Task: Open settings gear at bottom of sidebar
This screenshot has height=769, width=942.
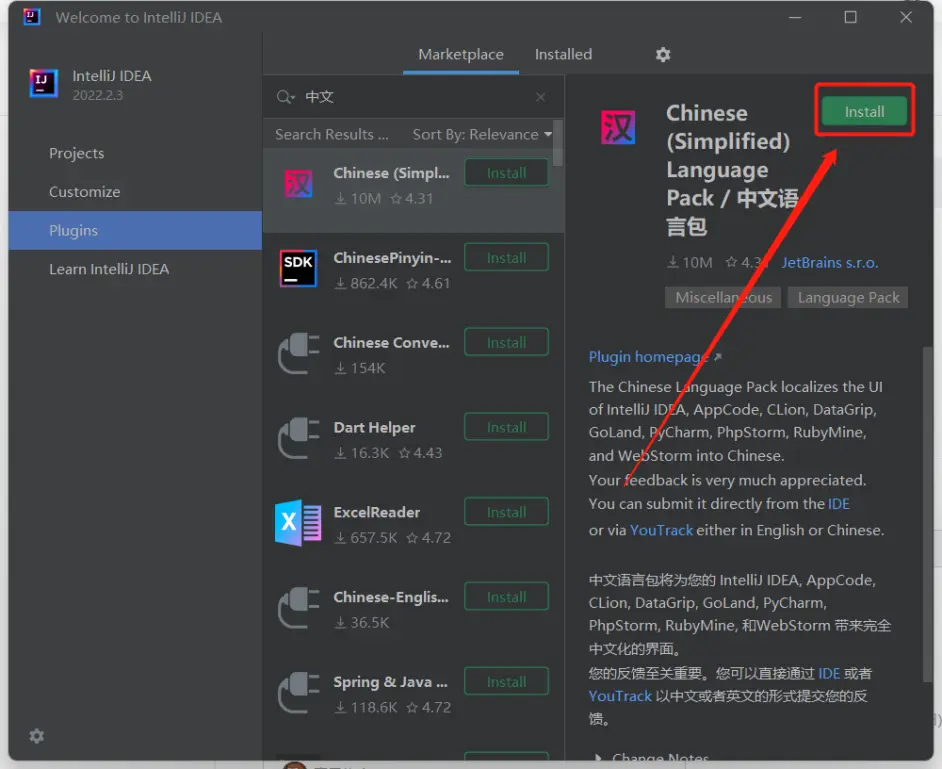Action: [37, 736]
